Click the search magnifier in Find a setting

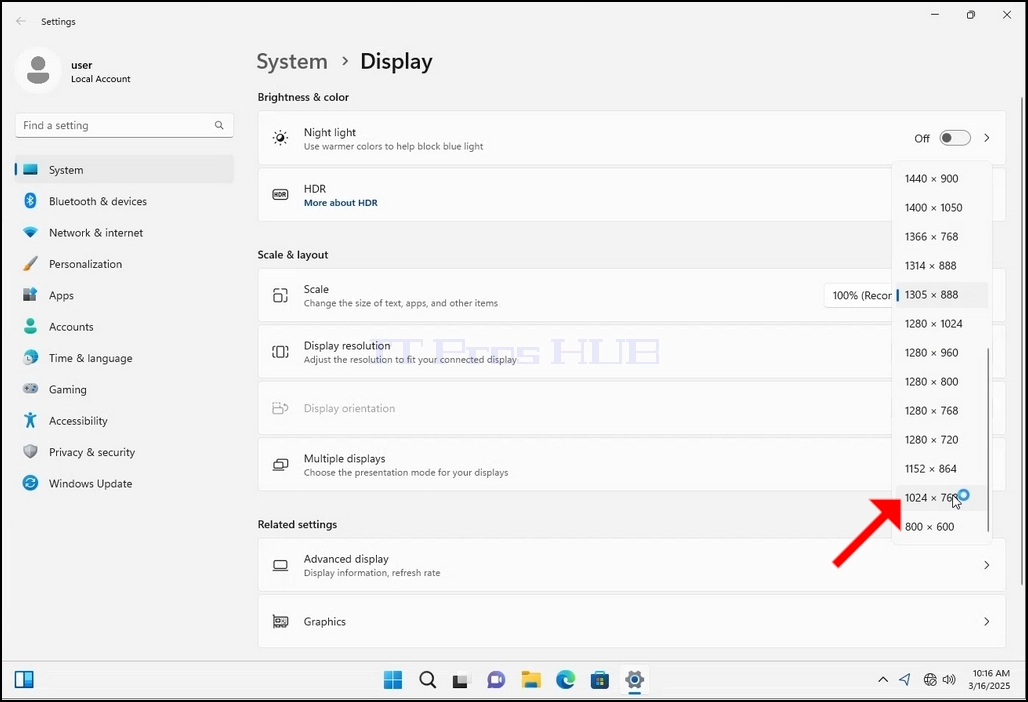[x=219, y=125]
